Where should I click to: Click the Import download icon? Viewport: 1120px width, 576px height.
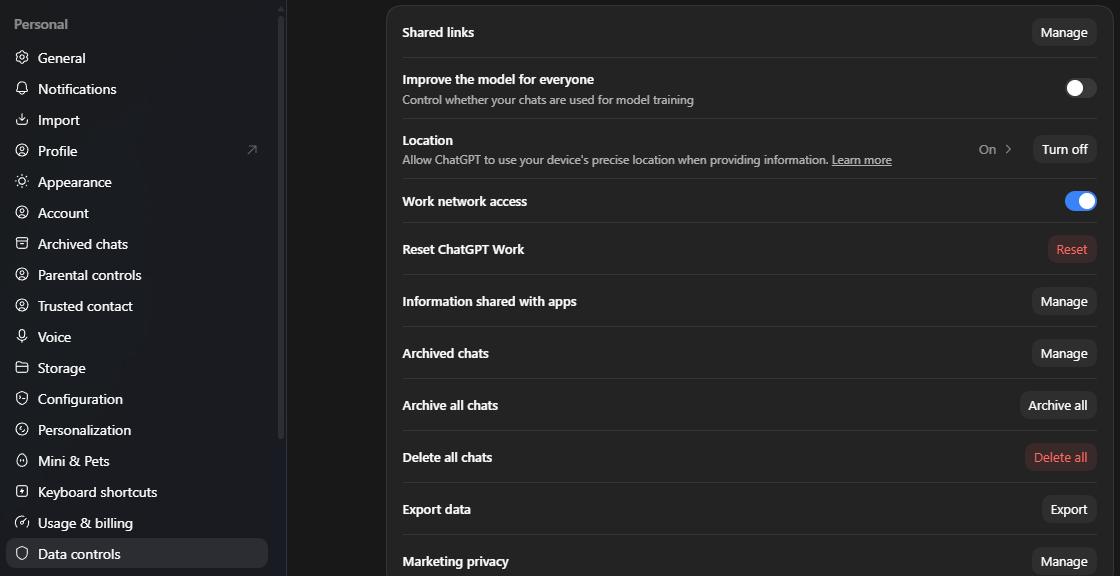point(22,119)
